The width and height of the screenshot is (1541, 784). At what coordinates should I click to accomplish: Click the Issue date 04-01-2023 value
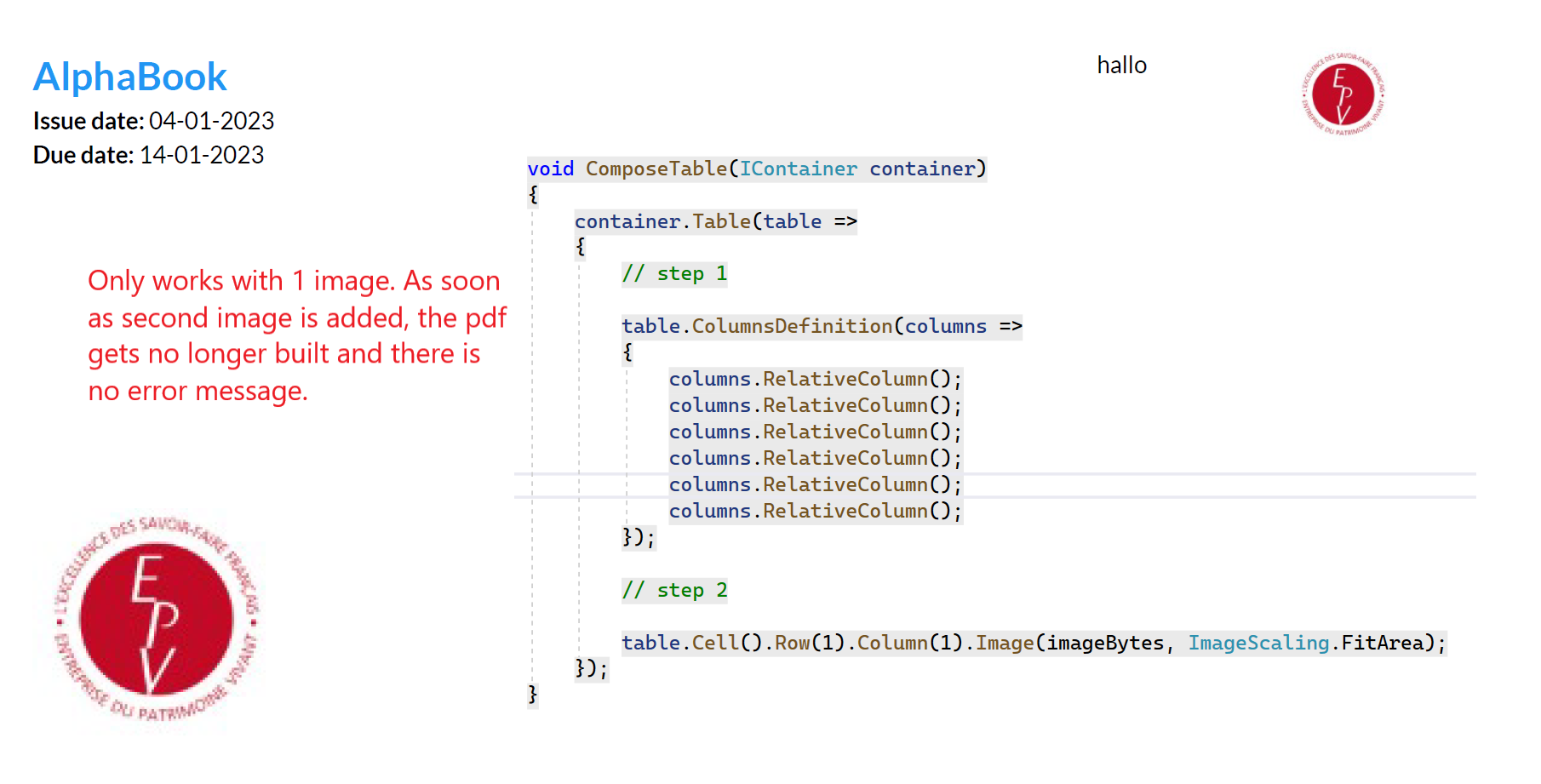pyautogui.click(x=211, y=121)
